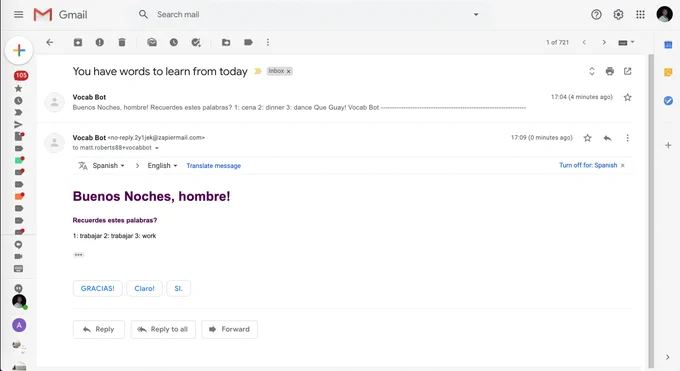Open Settings gear
Image resolution: width=680 pixels, height=371 pixels.
[618, 15]
